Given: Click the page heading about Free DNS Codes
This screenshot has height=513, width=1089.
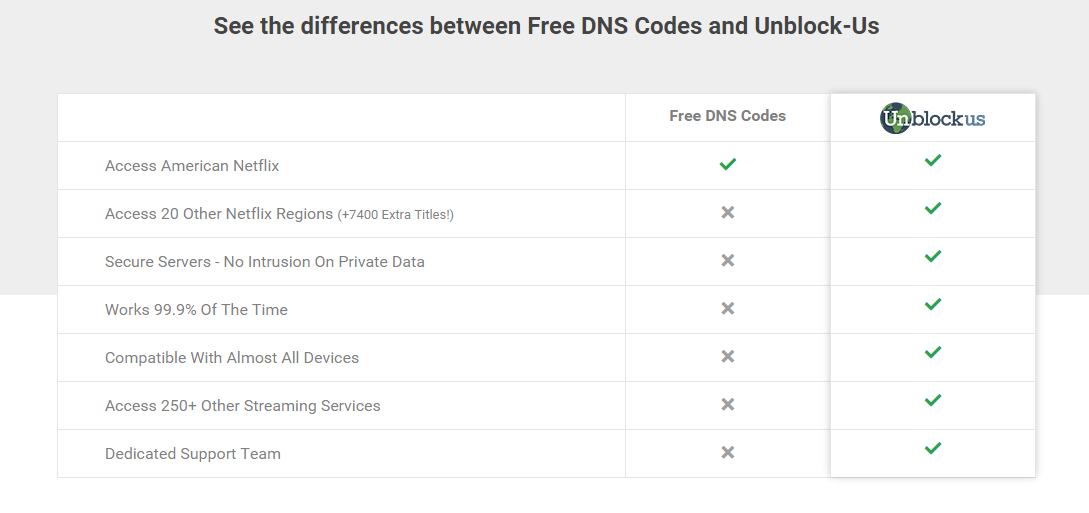Looking at the screenshot, I should 547,26.
